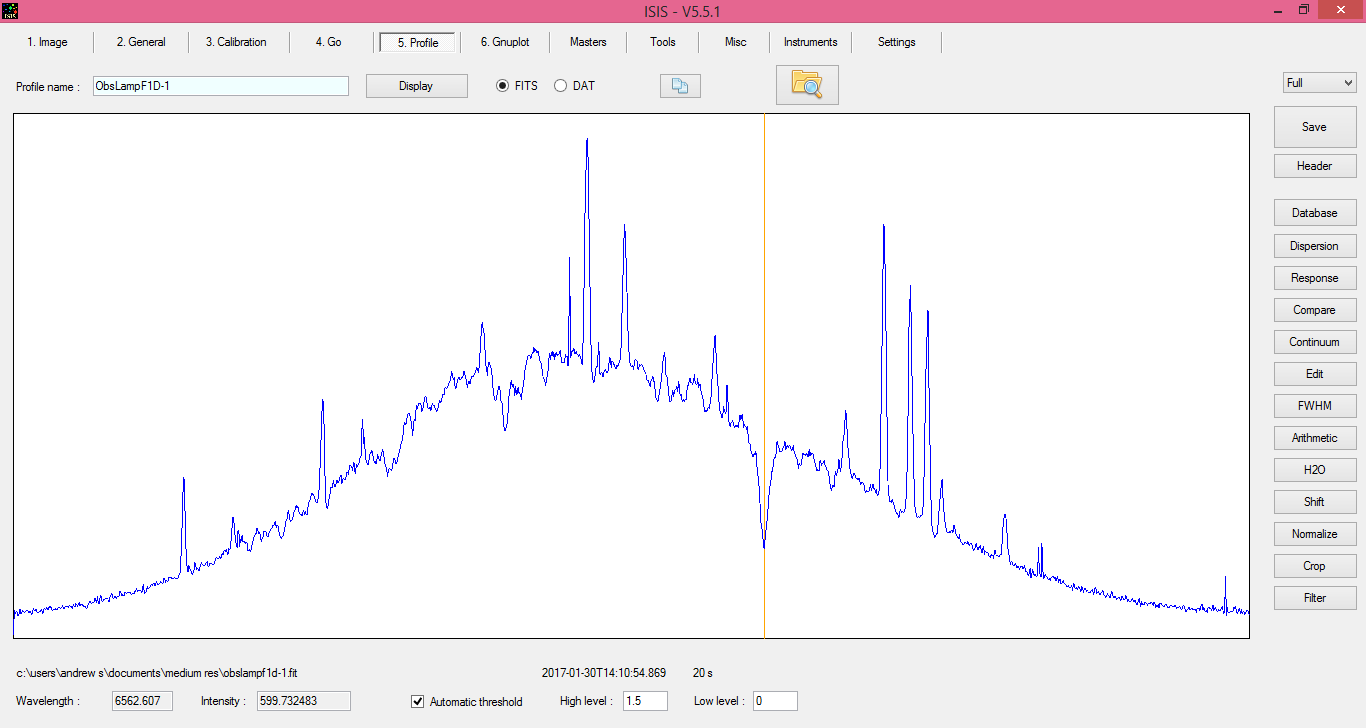Viewport: 1366px width, 728px height.
Task: Click the High level input field
Action: pos(645,701)
